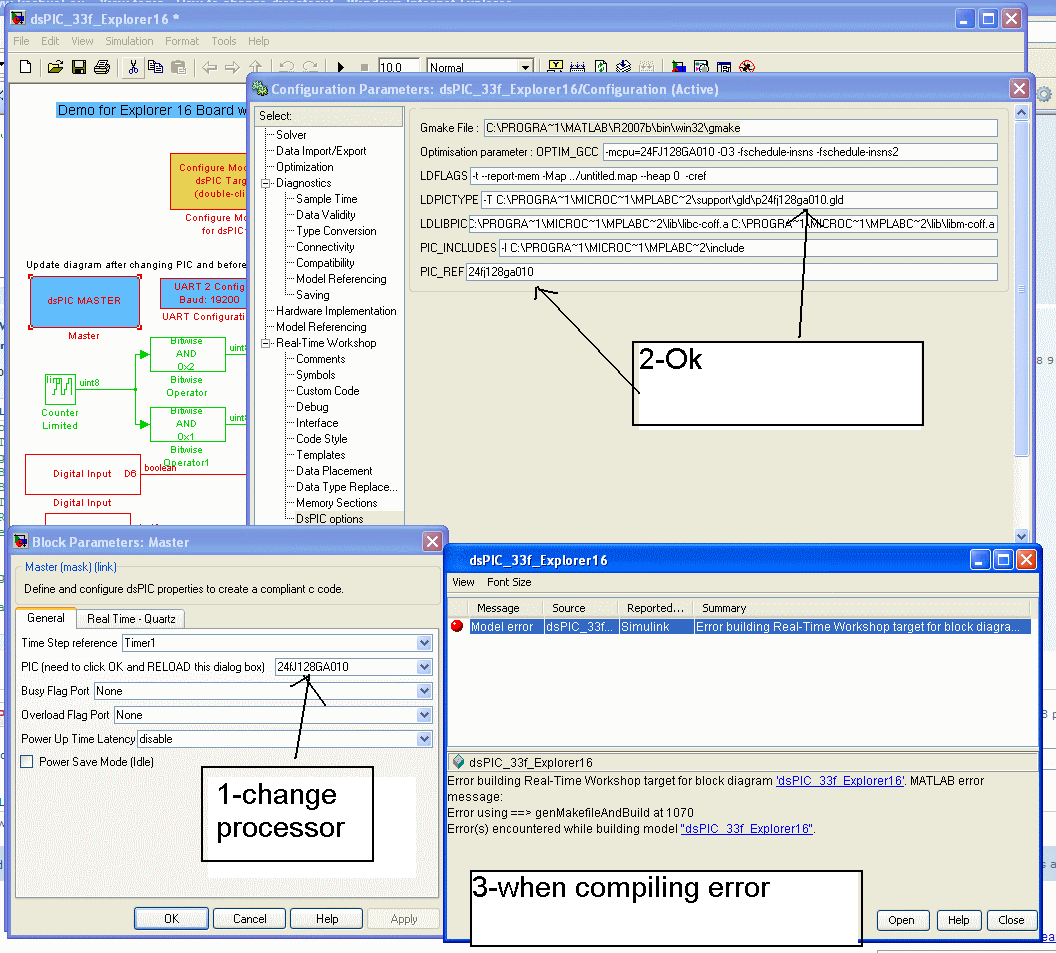
Task: Click the Paste clipboard icon
Action: pyautogui.click(x=178, y=67)
